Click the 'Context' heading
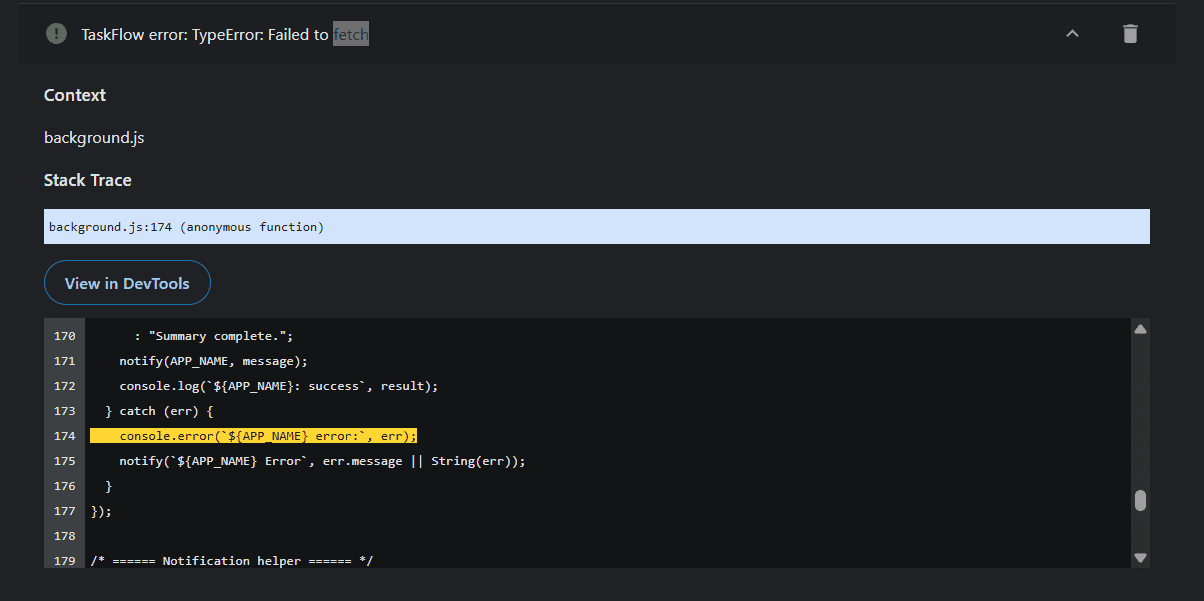Image resolution: width=1204 pixels, height=601 pixels. 75,95
